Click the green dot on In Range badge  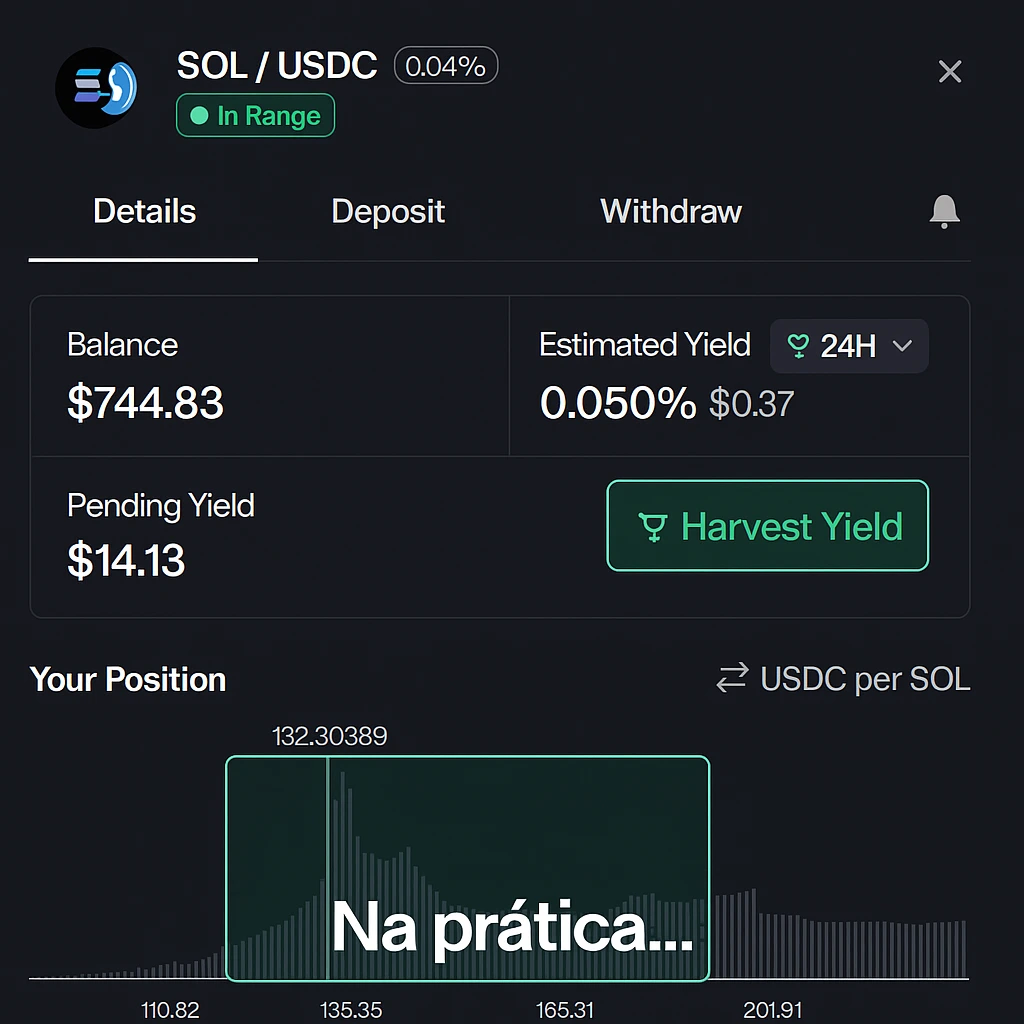198,115
